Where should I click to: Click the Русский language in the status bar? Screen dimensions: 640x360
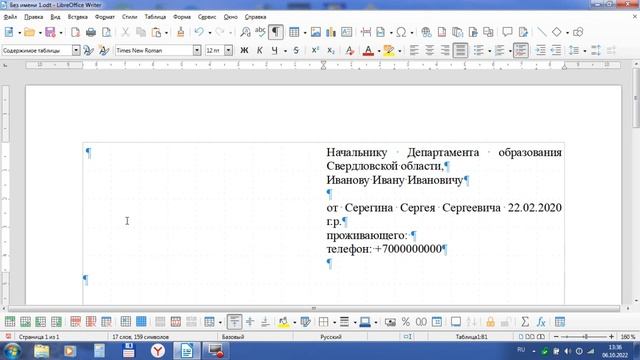(x=331, y=337)
